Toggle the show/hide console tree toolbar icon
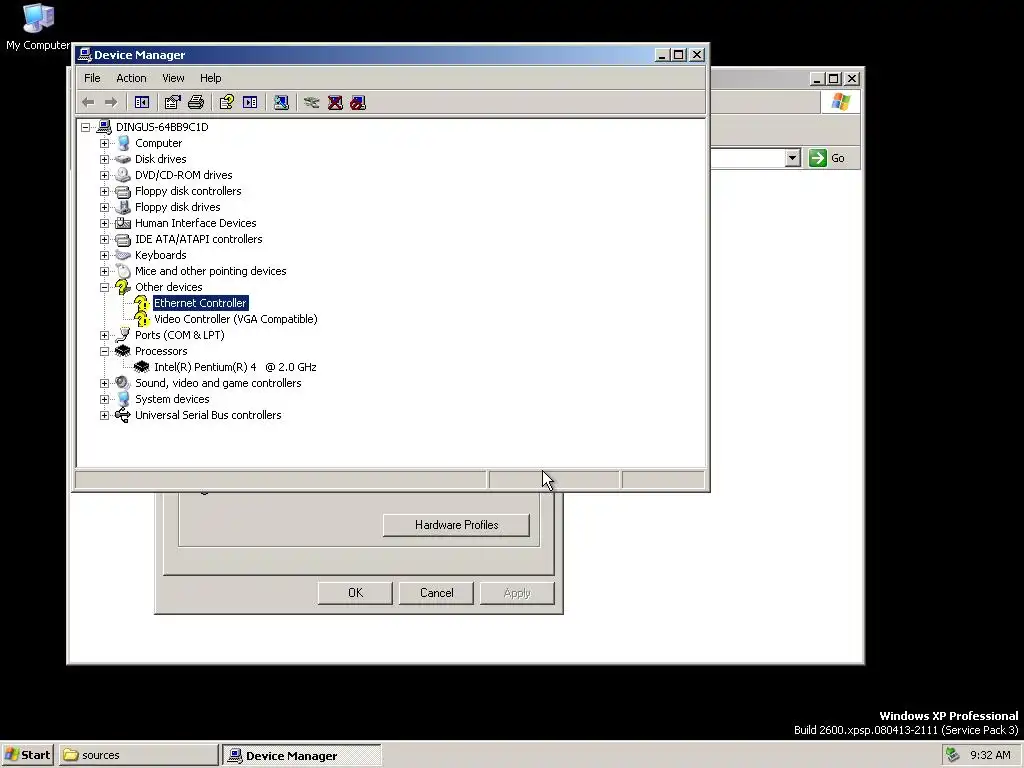Screen dimensions: 1024x768 [142, 103]
